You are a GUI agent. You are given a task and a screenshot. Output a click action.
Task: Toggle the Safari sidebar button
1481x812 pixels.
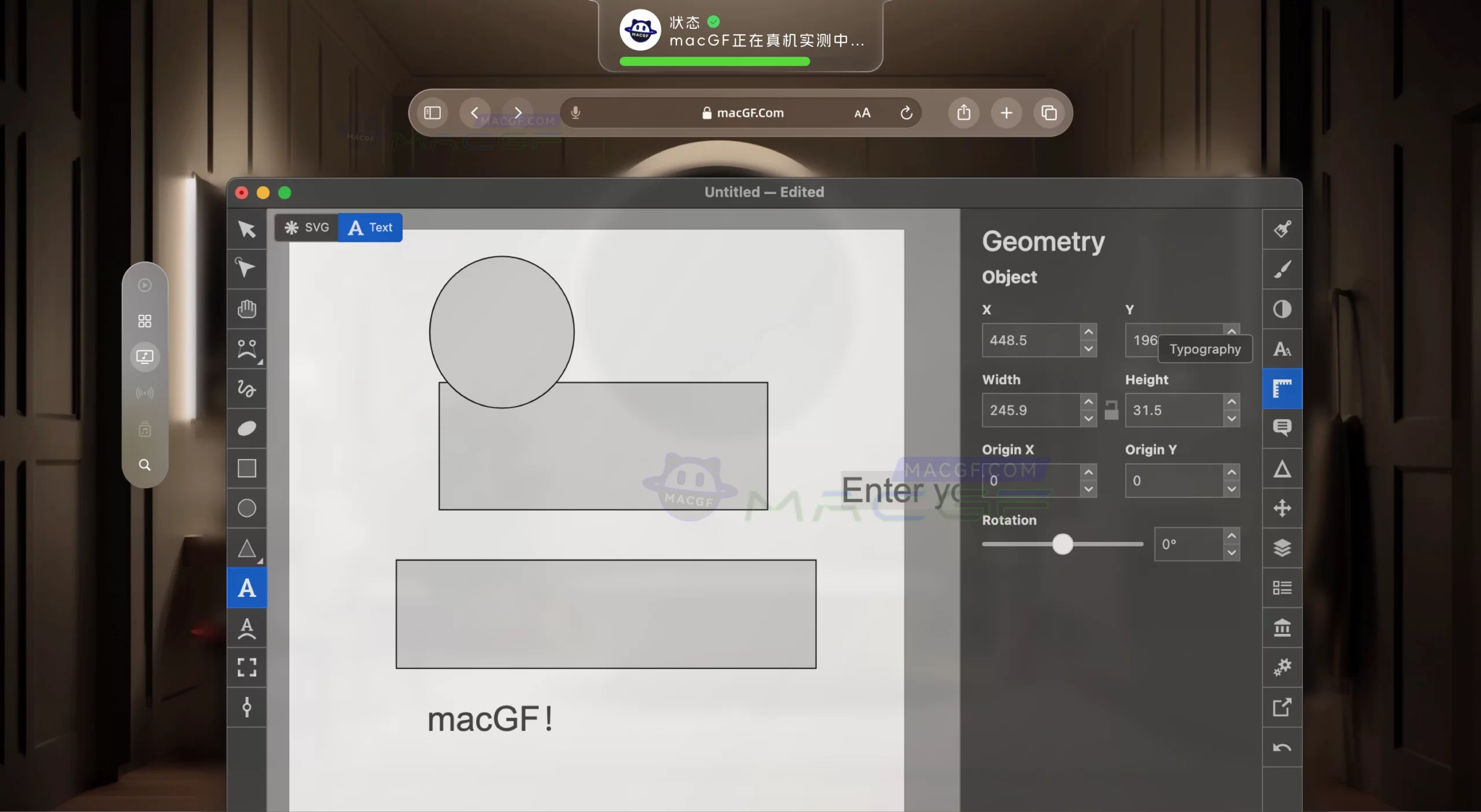click(432, 113)
